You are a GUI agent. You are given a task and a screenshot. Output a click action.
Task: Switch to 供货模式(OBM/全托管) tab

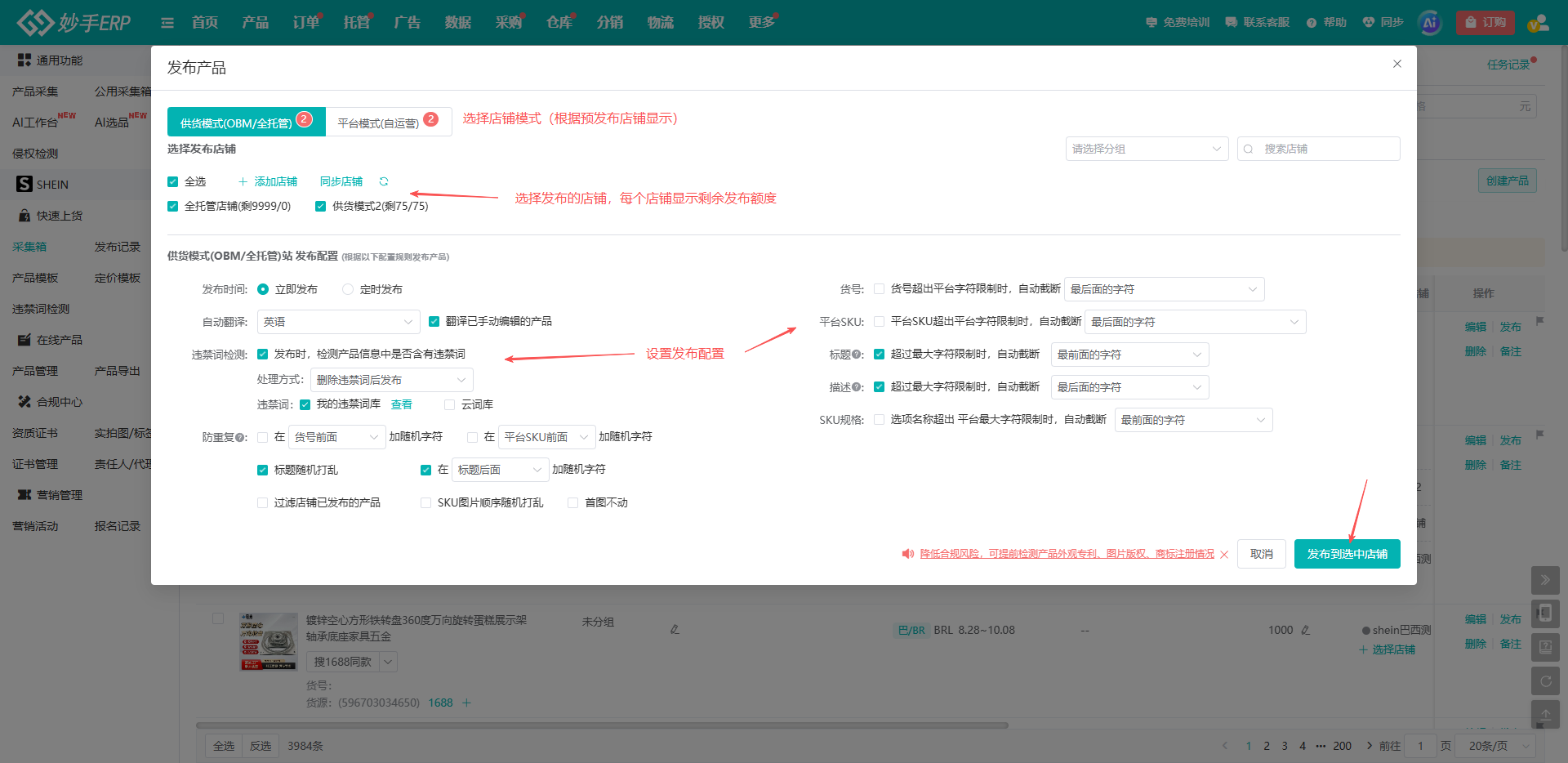[247, 122]
